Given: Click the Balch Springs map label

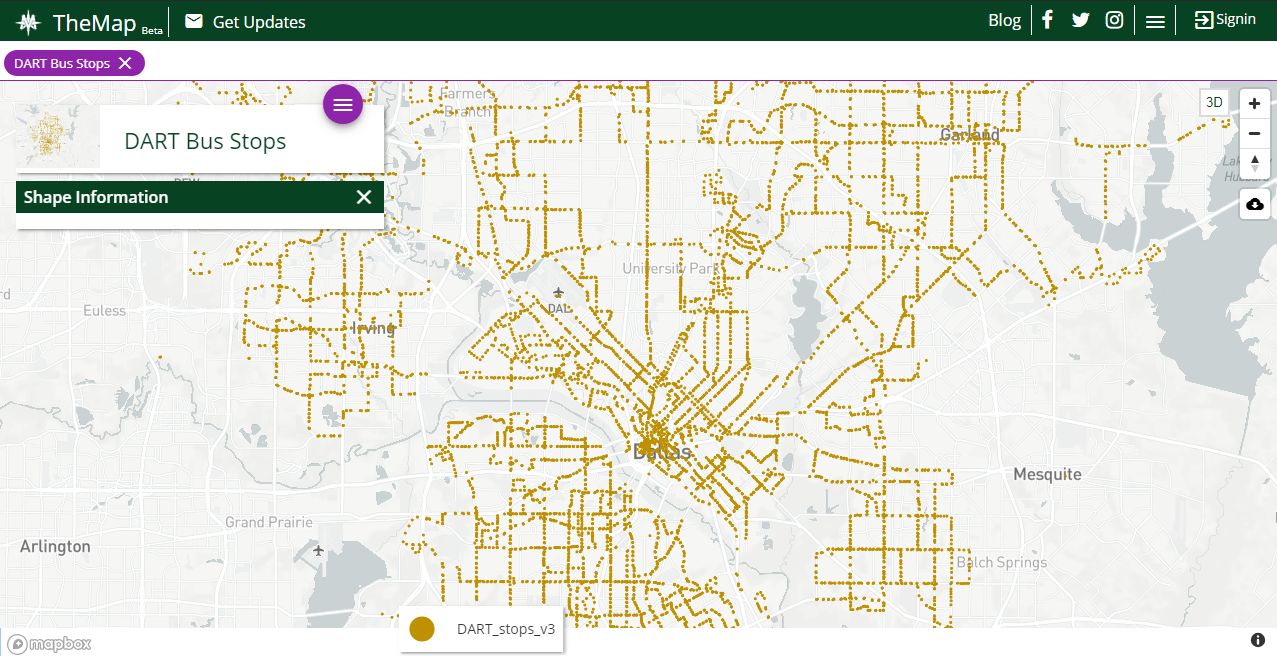Looking at the screenshot, I should 1002,562.
